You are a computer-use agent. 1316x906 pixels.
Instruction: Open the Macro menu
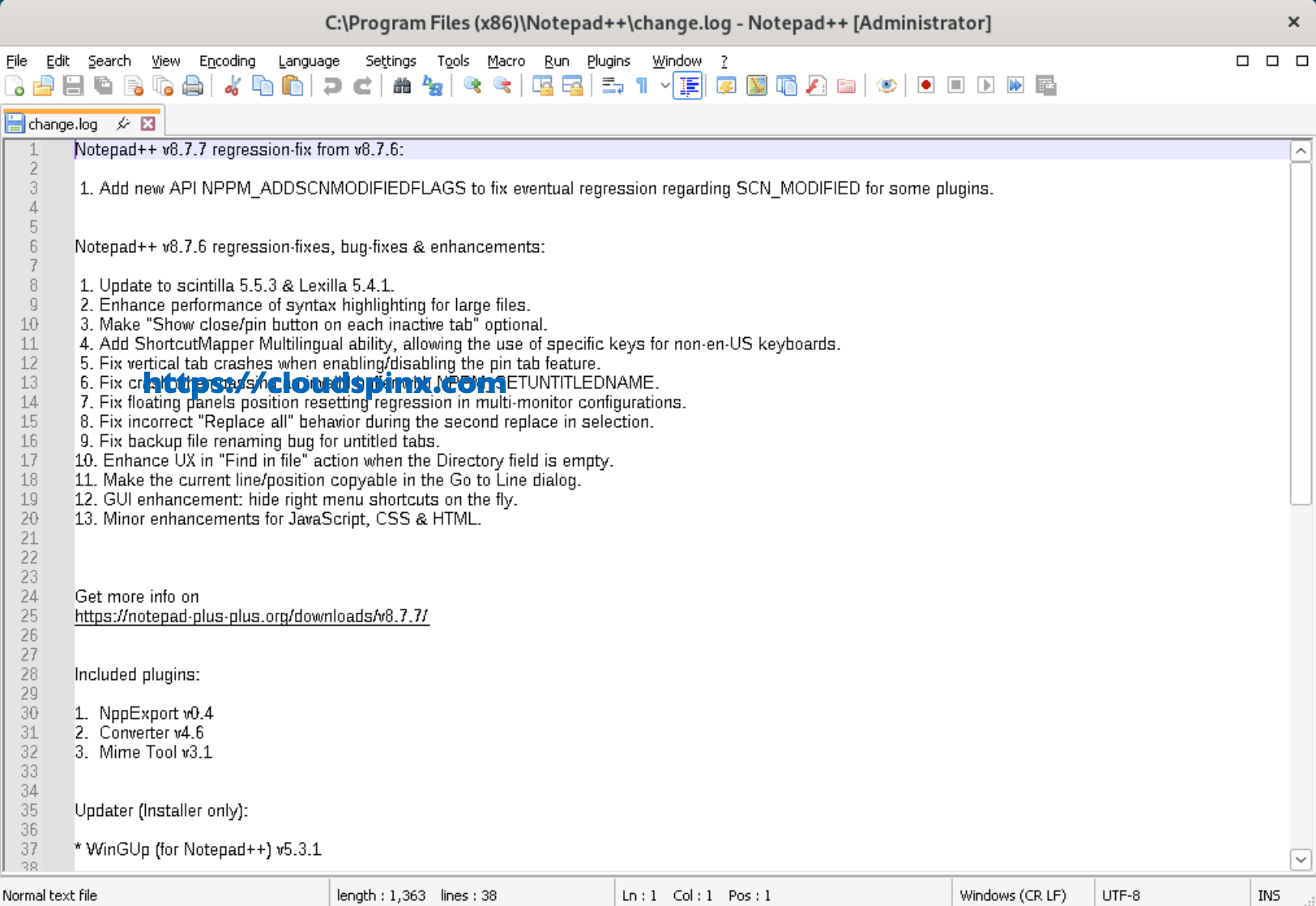tap(506, 61)
